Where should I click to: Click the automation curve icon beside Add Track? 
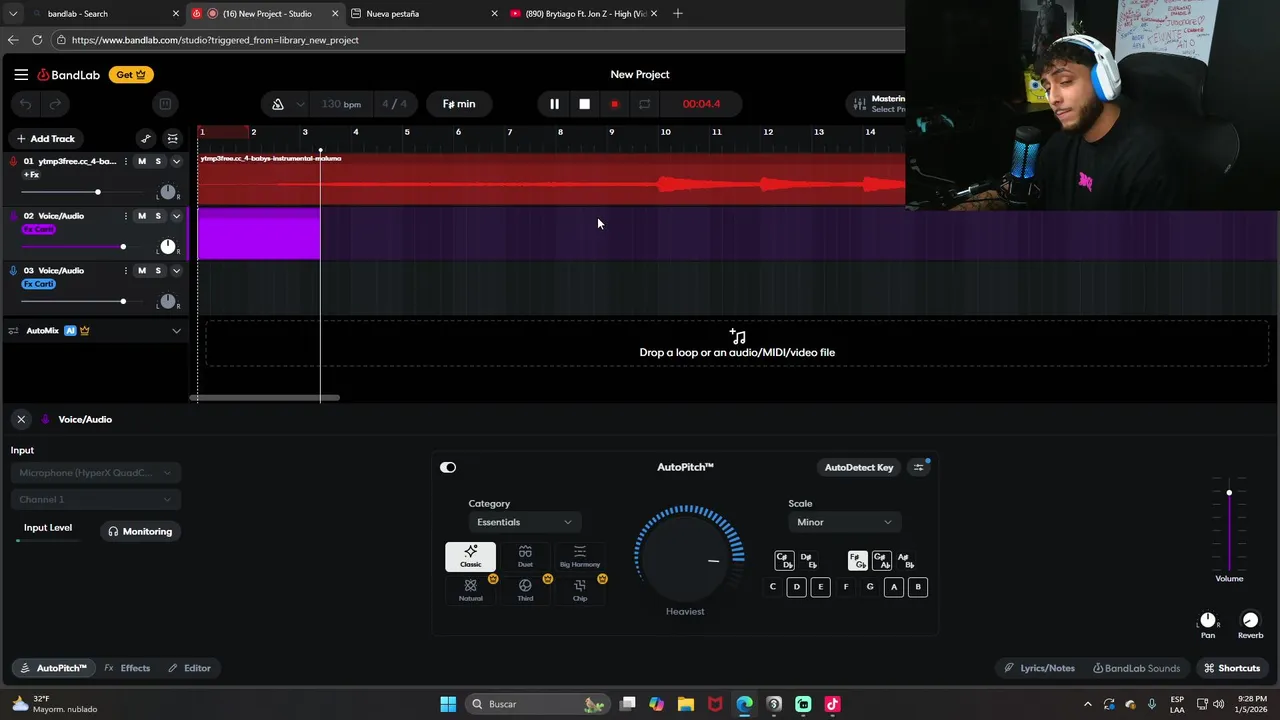pyautogui.click(x=146, y=139)
